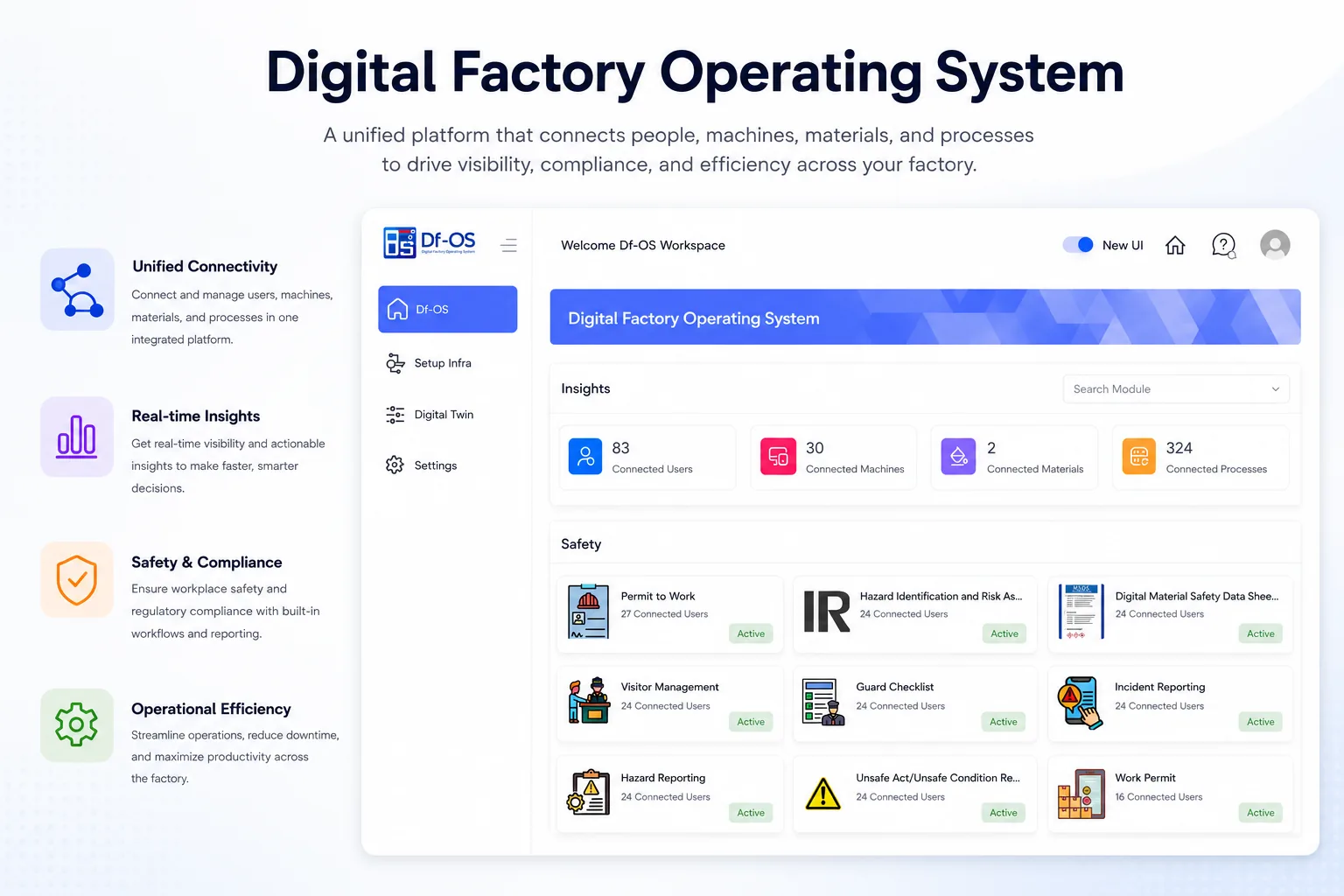The image size is (1344, 896).
Task: Select the Df-OS sidebar menu item
Action: pyautogui.click(x=448, y=309)
